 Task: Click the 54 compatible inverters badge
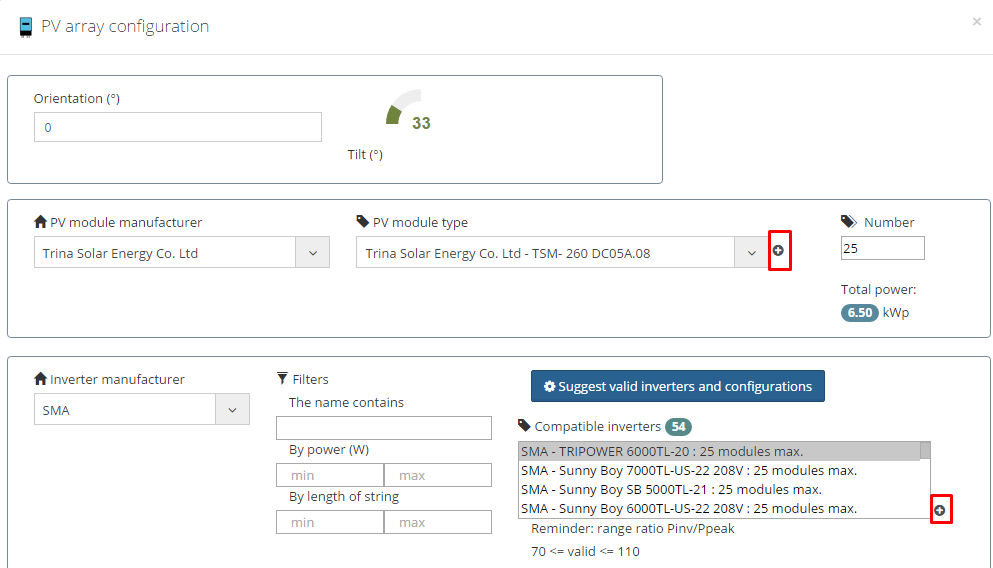coord(678,427)
